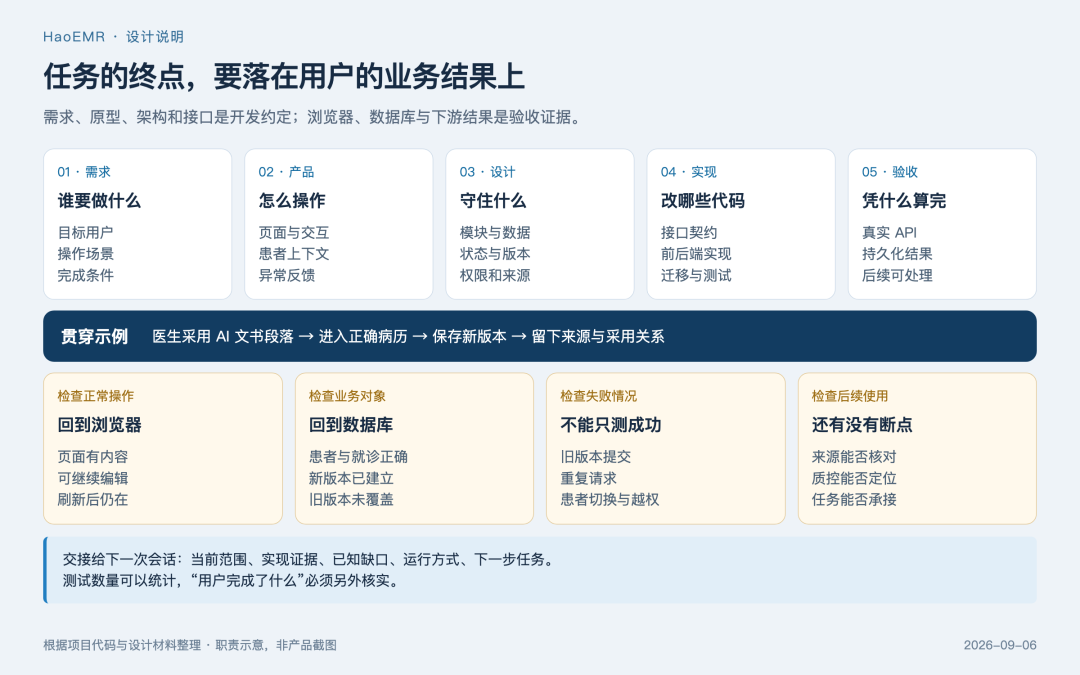Select the title 任务的终点,要落在用户的业务结果上
The height and width of the screenshot is (675, 1080).
(x=284, y=76)
